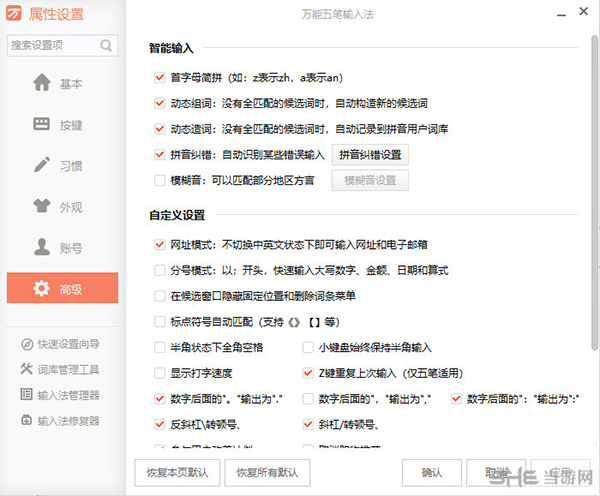Disable 拼音纠错 checkbox

tap(160, 155)
